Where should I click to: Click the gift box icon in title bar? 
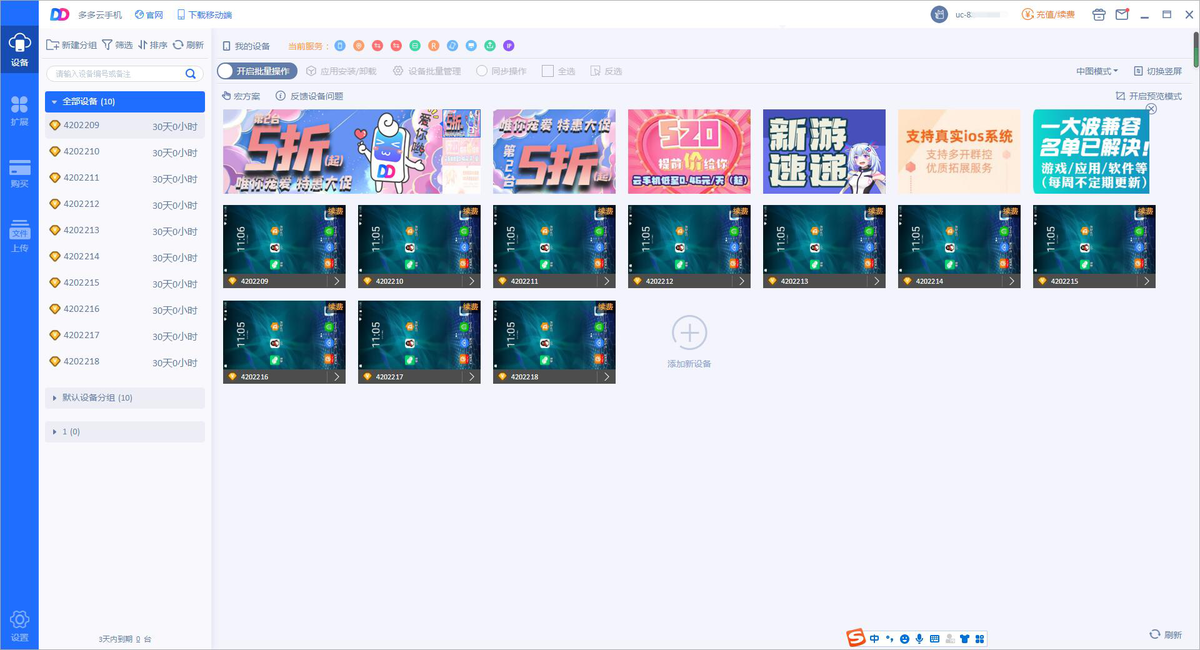[1099, 15]
